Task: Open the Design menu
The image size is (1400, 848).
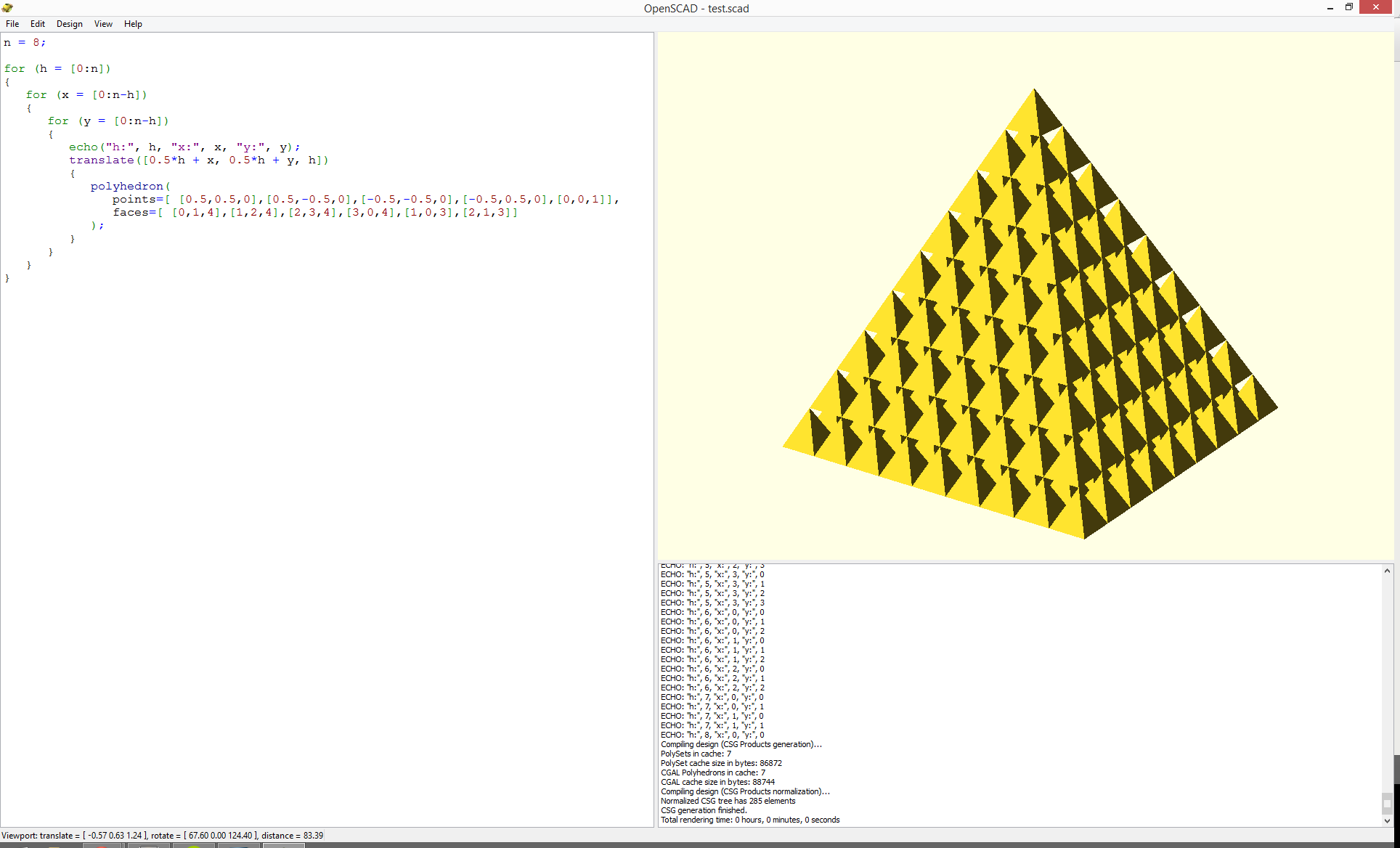Action: [70, 24]
